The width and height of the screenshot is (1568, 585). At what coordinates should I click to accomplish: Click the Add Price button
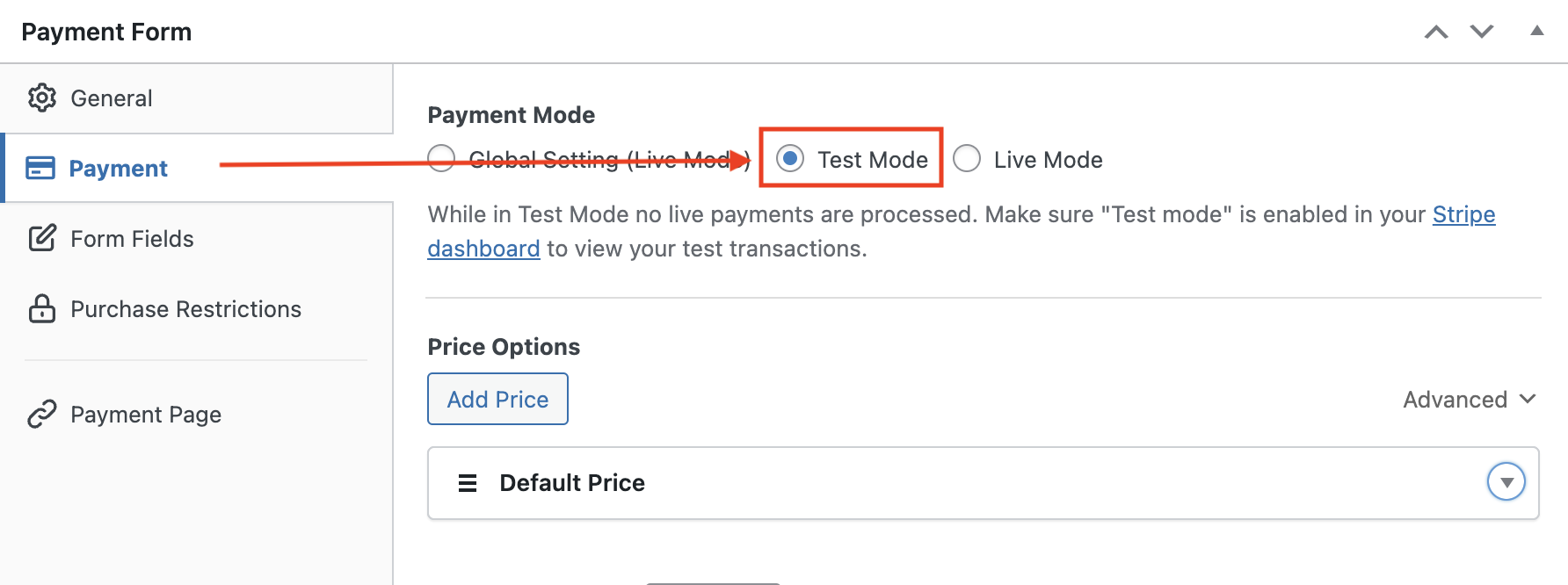pyautogui.click(x=497, y=399)
